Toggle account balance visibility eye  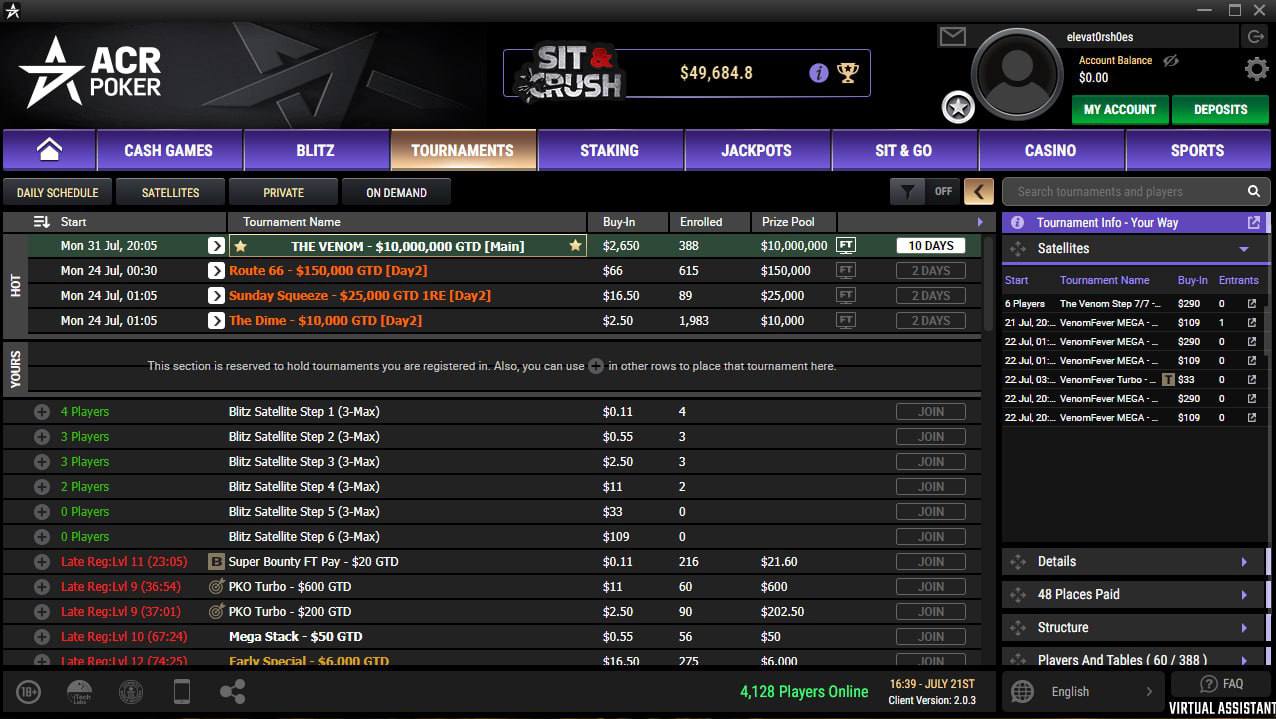(1171, 61)
